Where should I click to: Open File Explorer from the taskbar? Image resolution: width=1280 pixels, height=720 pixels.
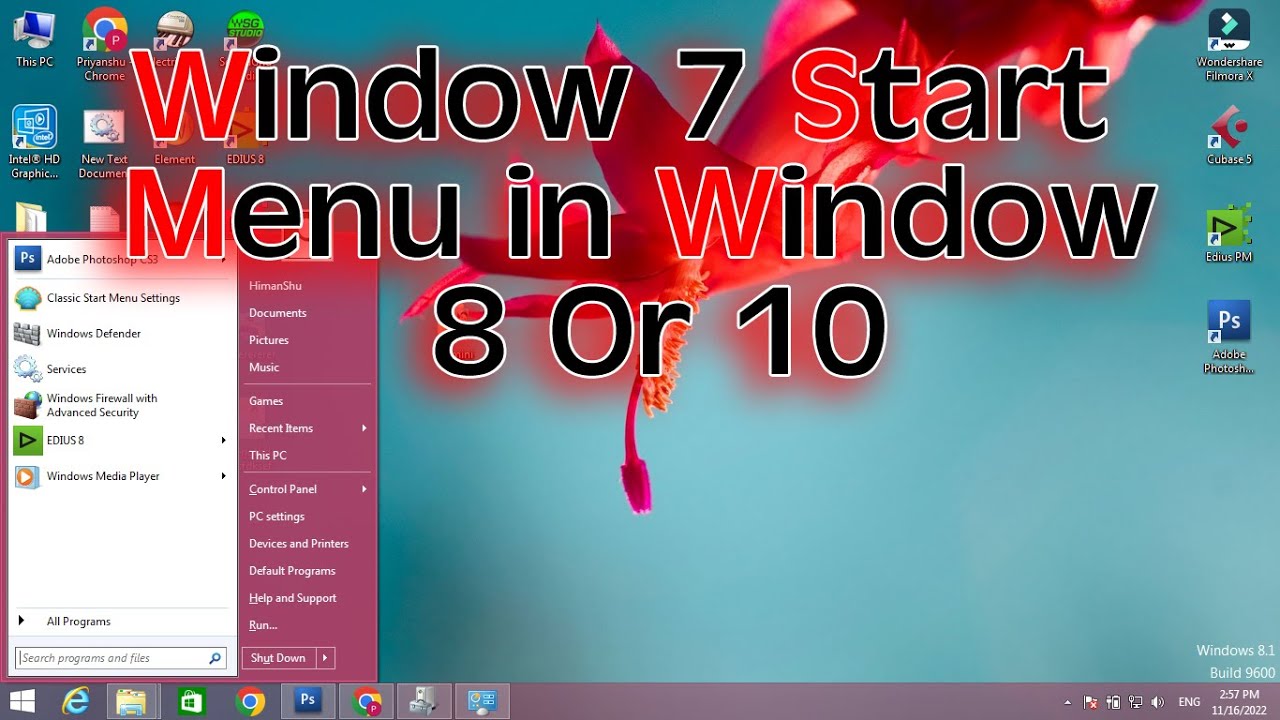132,701
